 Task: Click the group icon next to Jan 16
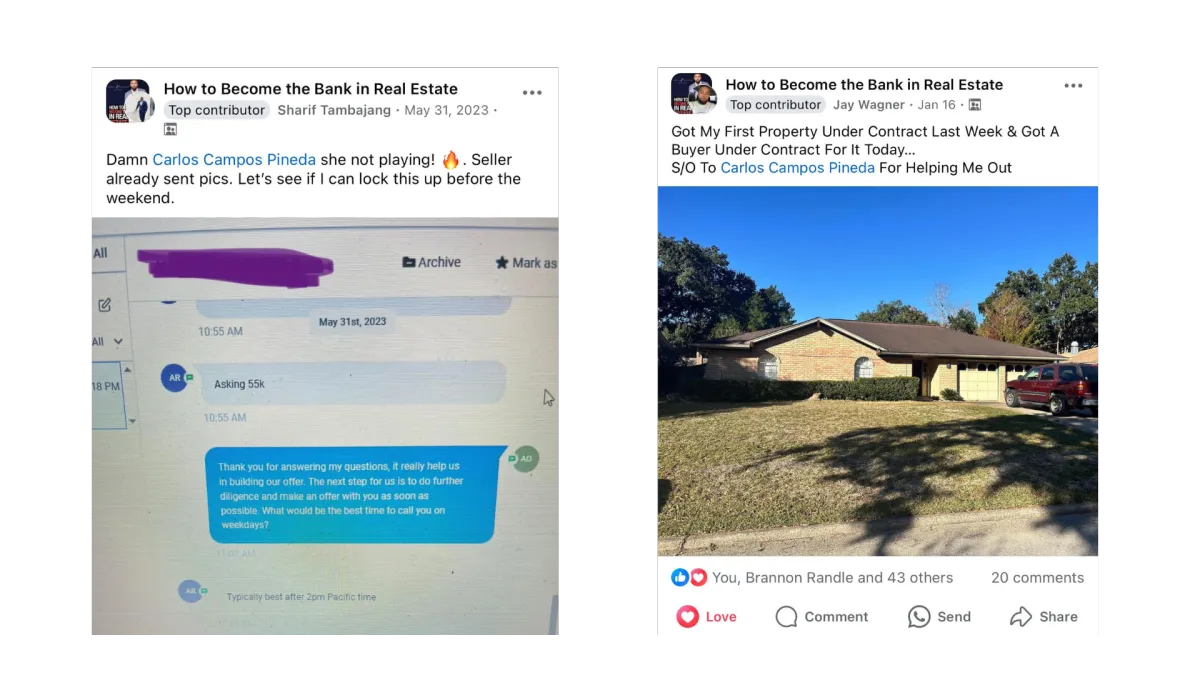pyautogui.click(x=975, y=105)
